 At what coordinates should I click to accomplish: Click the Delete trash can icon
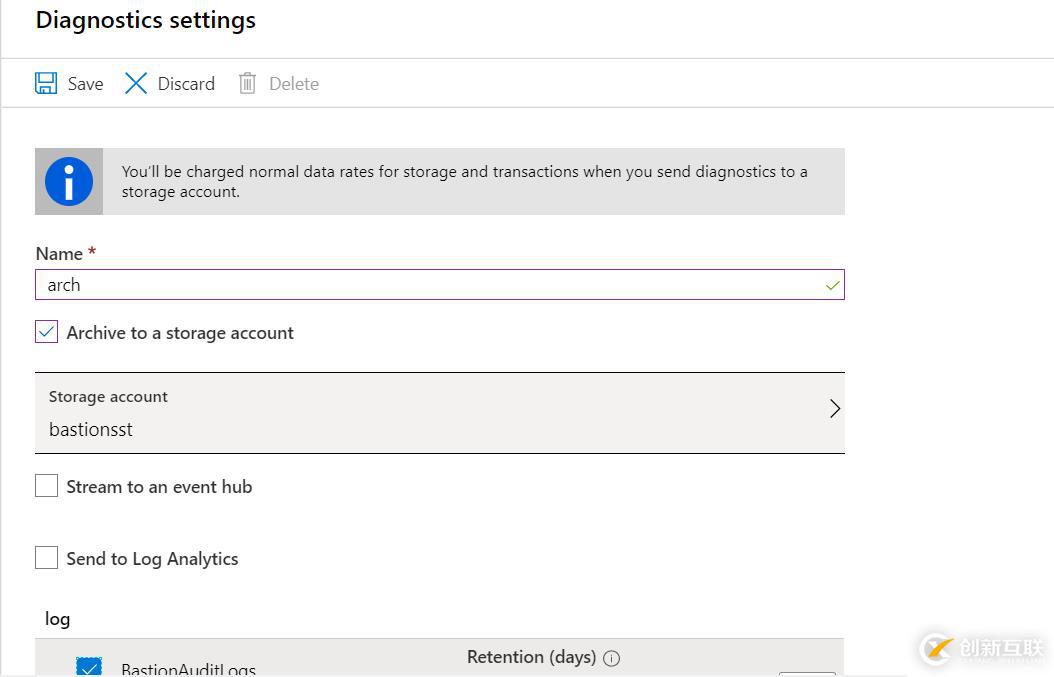247,83
